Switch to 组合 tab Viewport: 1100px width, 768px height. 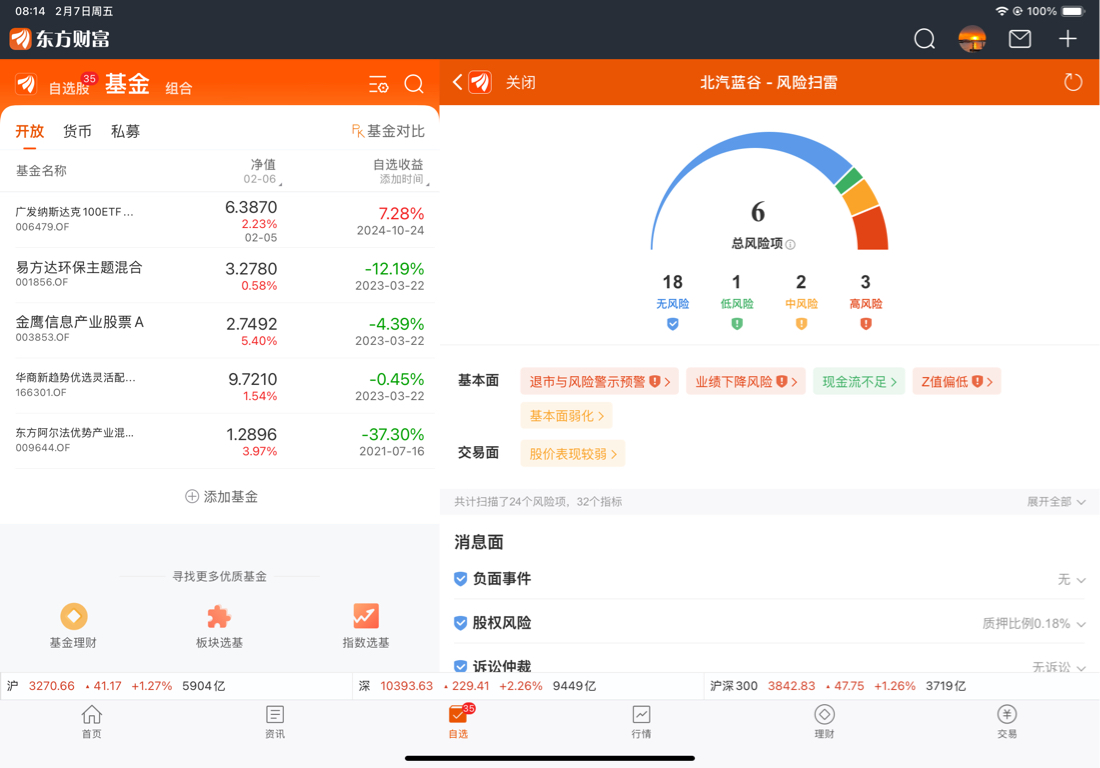coord(178,88)
